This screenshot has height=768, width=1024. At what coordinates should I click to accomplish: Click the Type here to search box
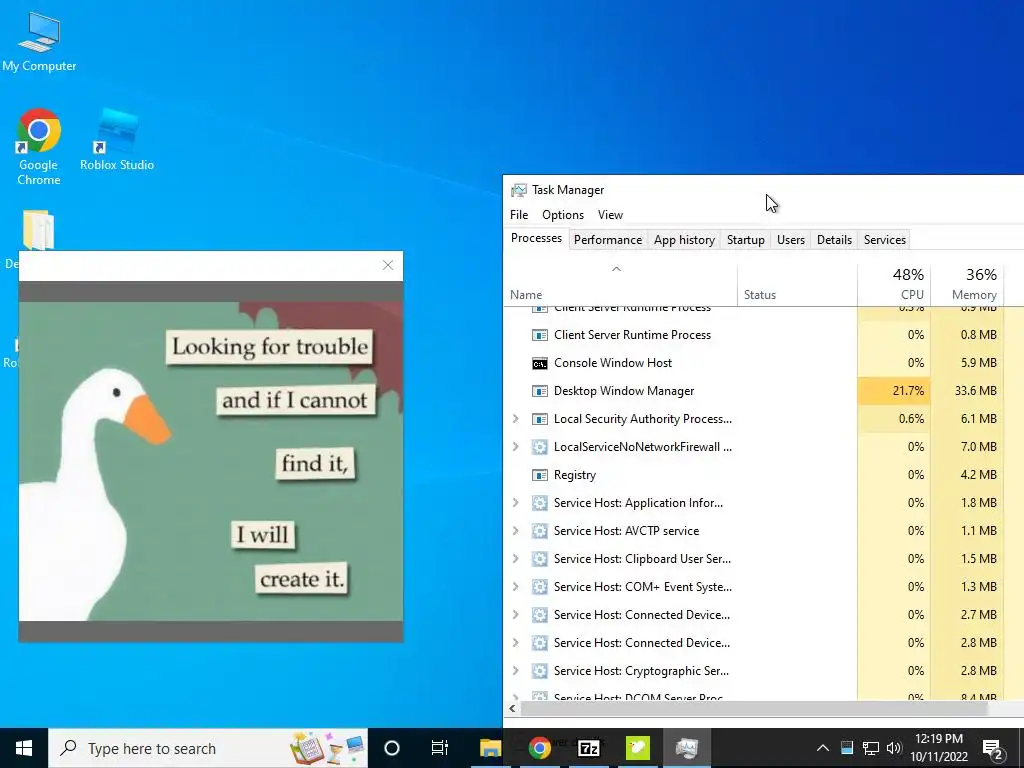click(208, 748)
